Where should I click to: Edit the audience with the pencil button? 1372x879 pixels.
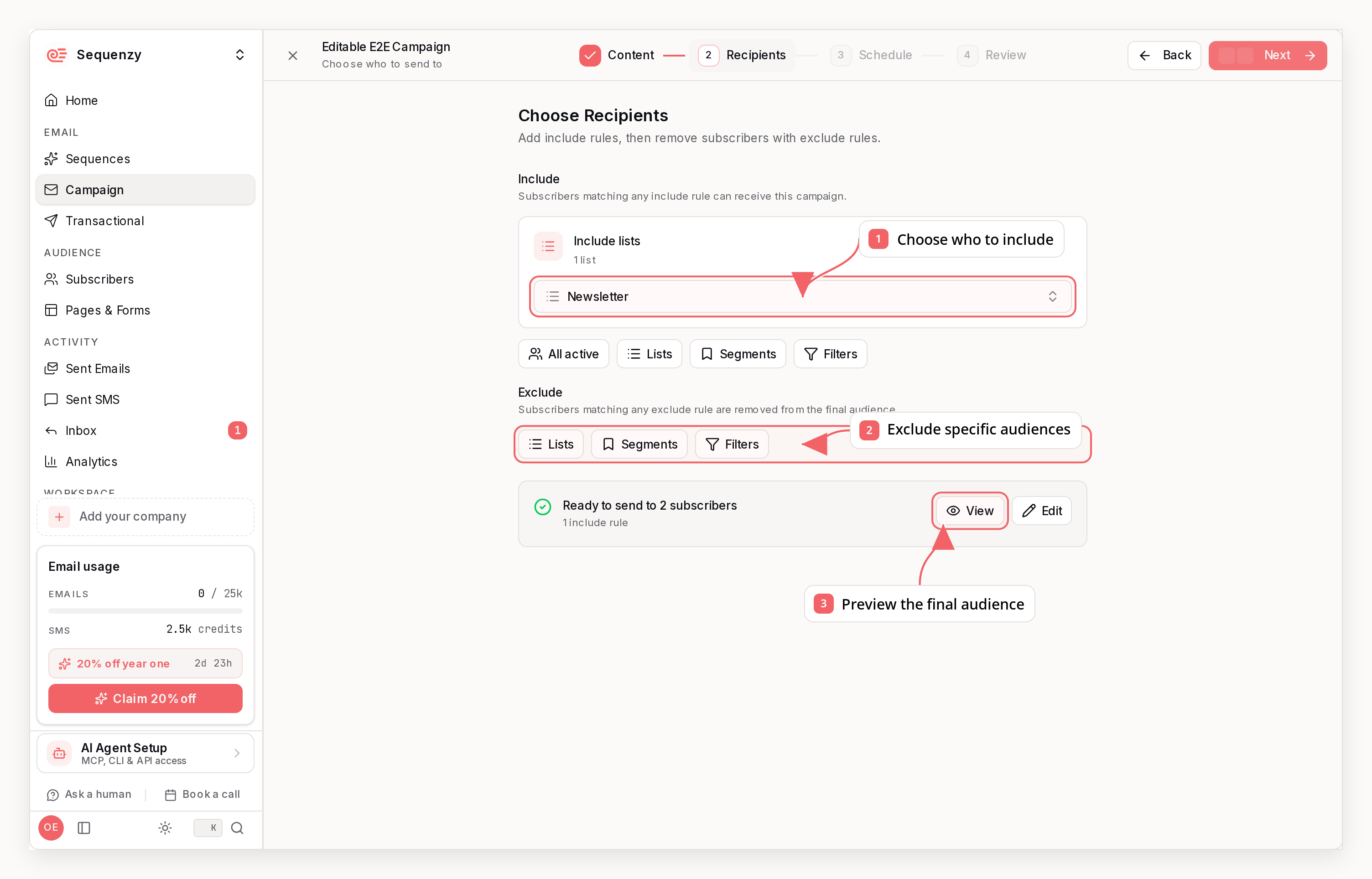(1041, 511)
